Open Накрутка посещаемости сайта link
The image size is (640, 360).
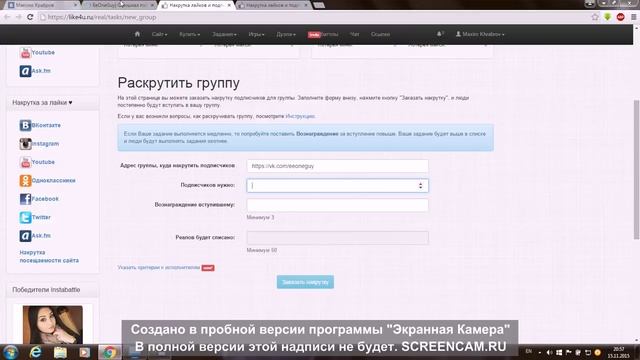pos(49,256)
